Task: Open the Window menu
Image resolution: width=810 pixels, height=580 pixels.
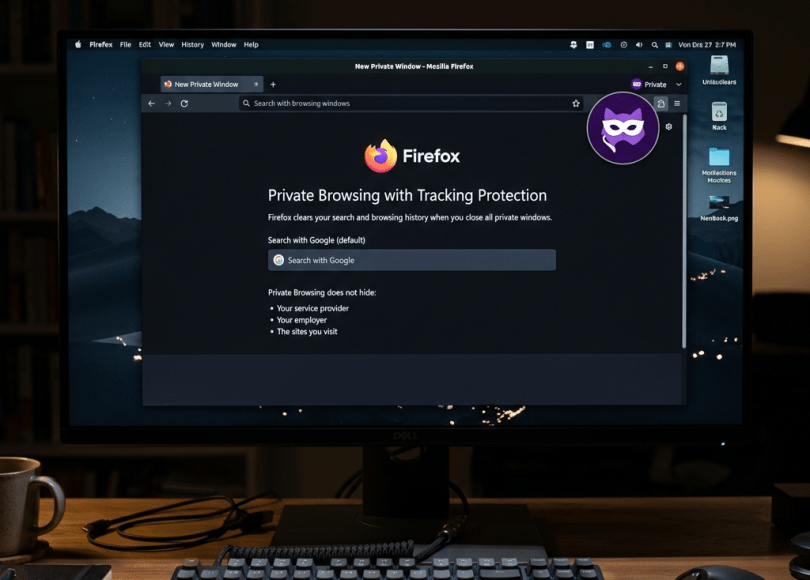Action: (224, 44)
